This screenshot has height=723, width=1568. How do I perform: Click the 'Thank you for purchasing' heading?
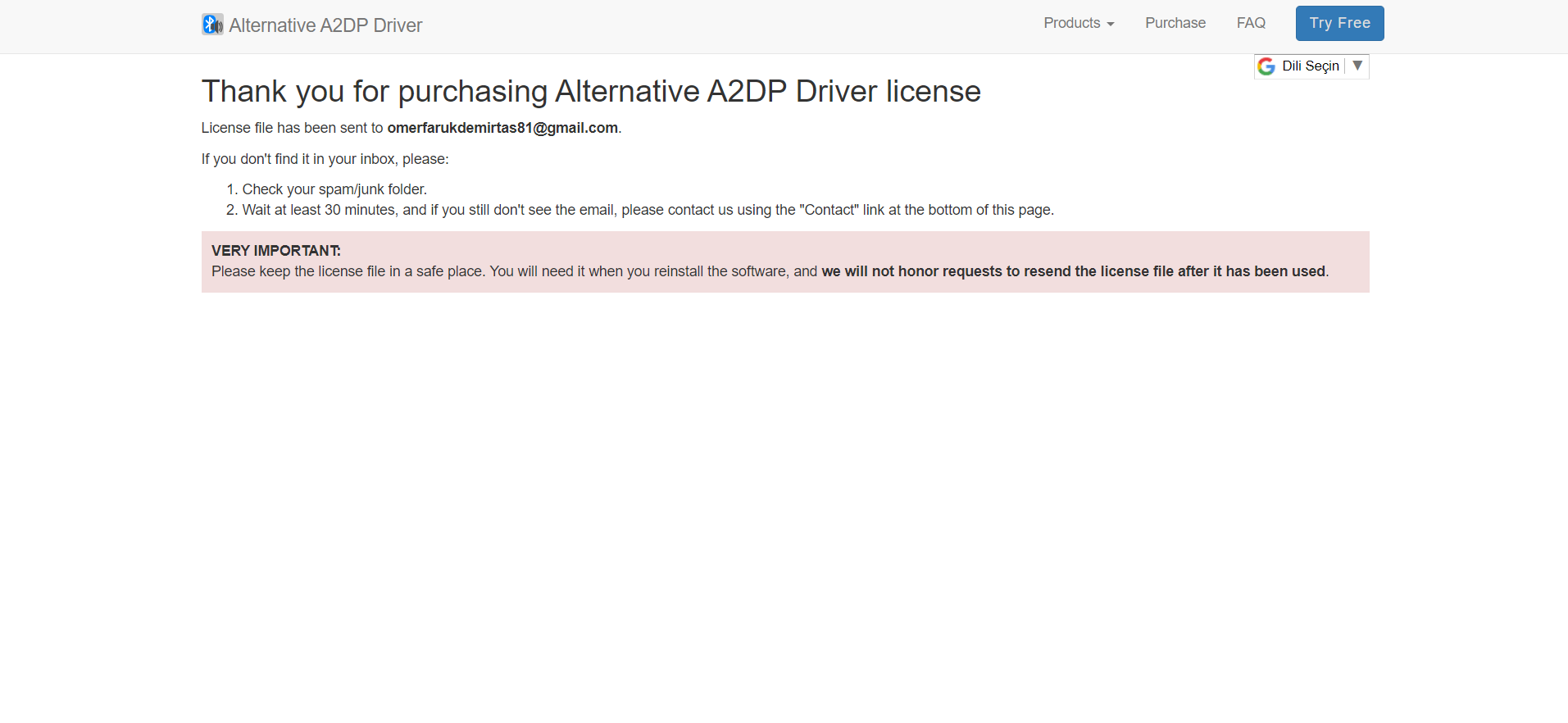click(591, 91)
